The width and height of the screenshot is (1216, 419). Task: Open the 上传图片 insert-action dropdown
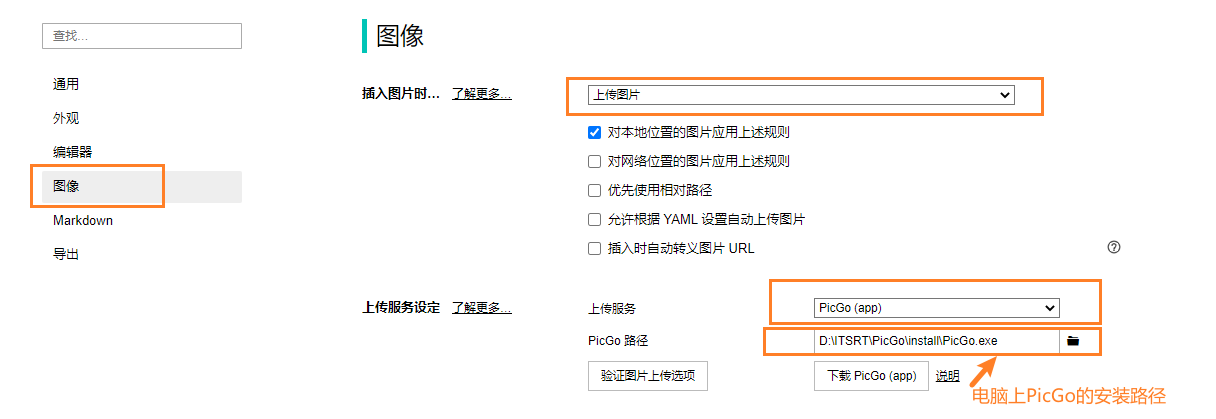coord(801,95)
